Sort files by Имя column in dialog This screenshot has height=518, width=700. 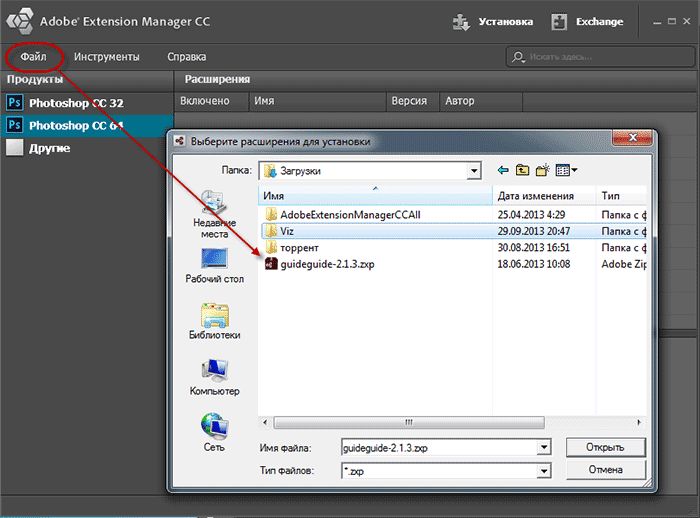coord(375,196)
